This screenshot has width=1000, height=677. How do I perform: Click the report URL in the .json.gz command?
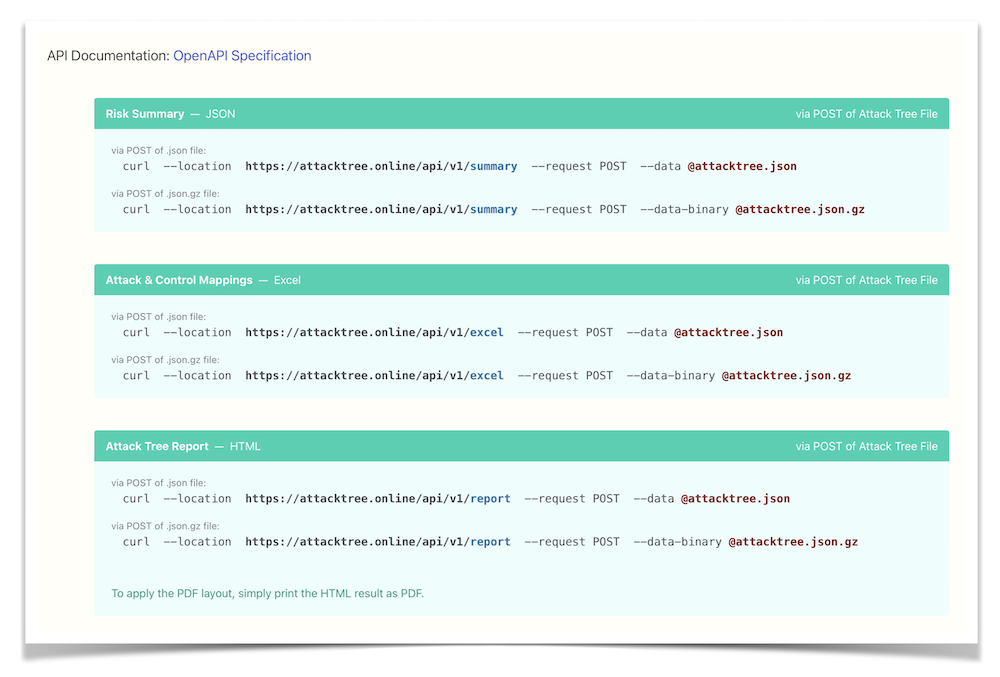[x=378, y=542]
